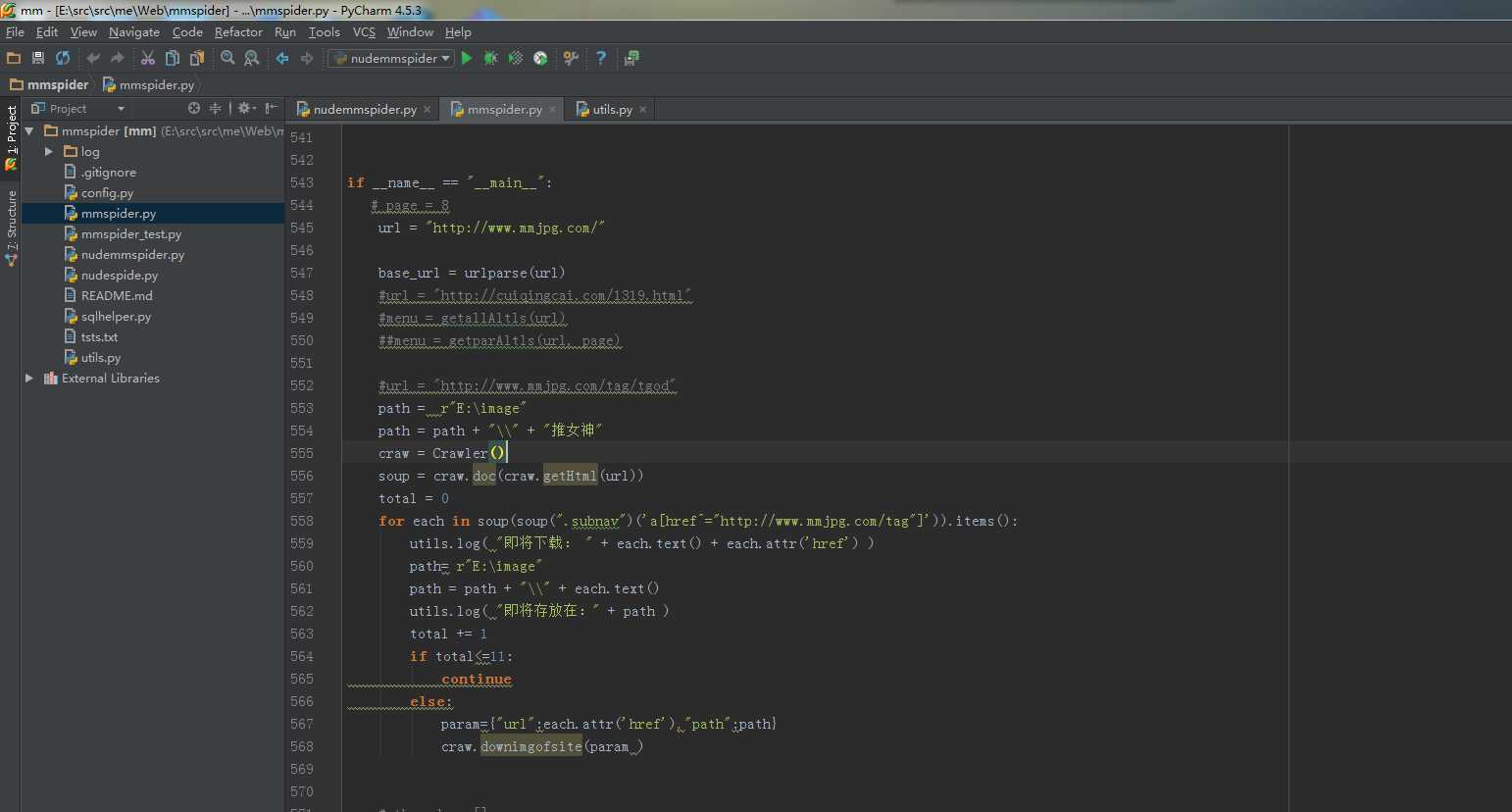The height and width of the screenshot is (812, 1512).
Task: Open the nudemmspider run configuration dropdown
Action: click(390, 58)
